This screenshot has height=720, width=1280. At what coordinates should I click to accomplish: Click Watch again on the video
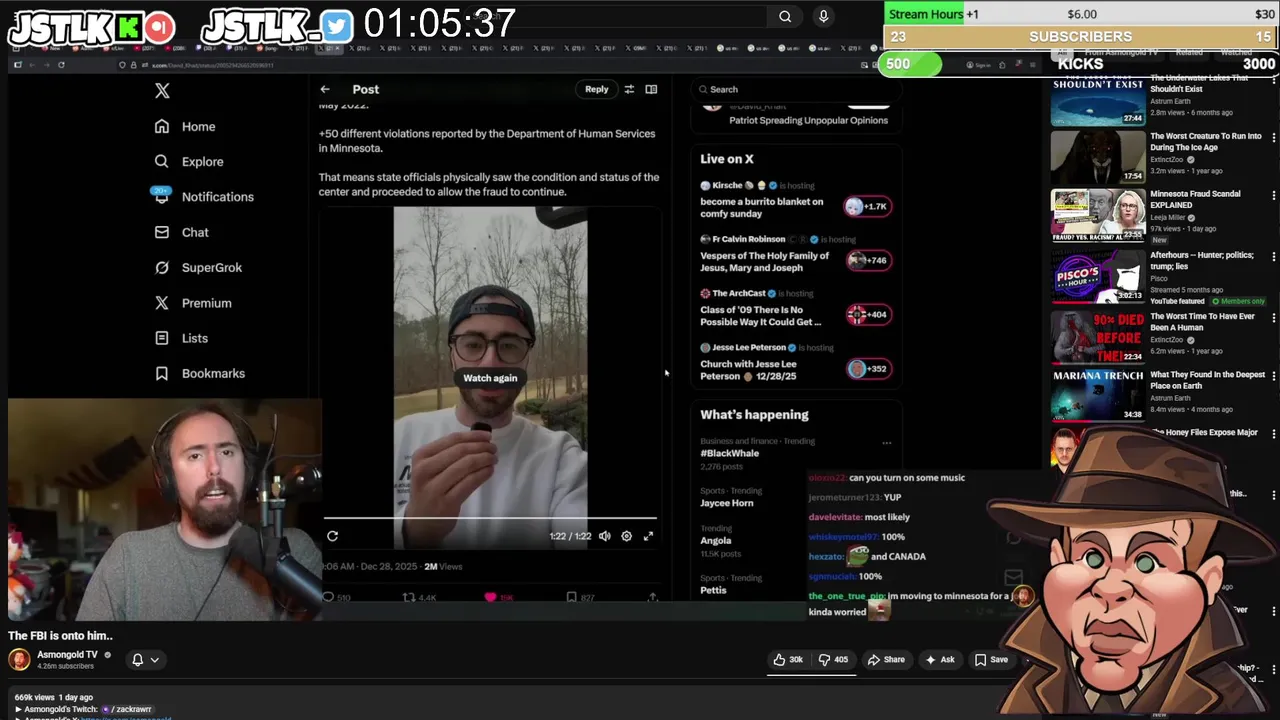tap(490, 378)
